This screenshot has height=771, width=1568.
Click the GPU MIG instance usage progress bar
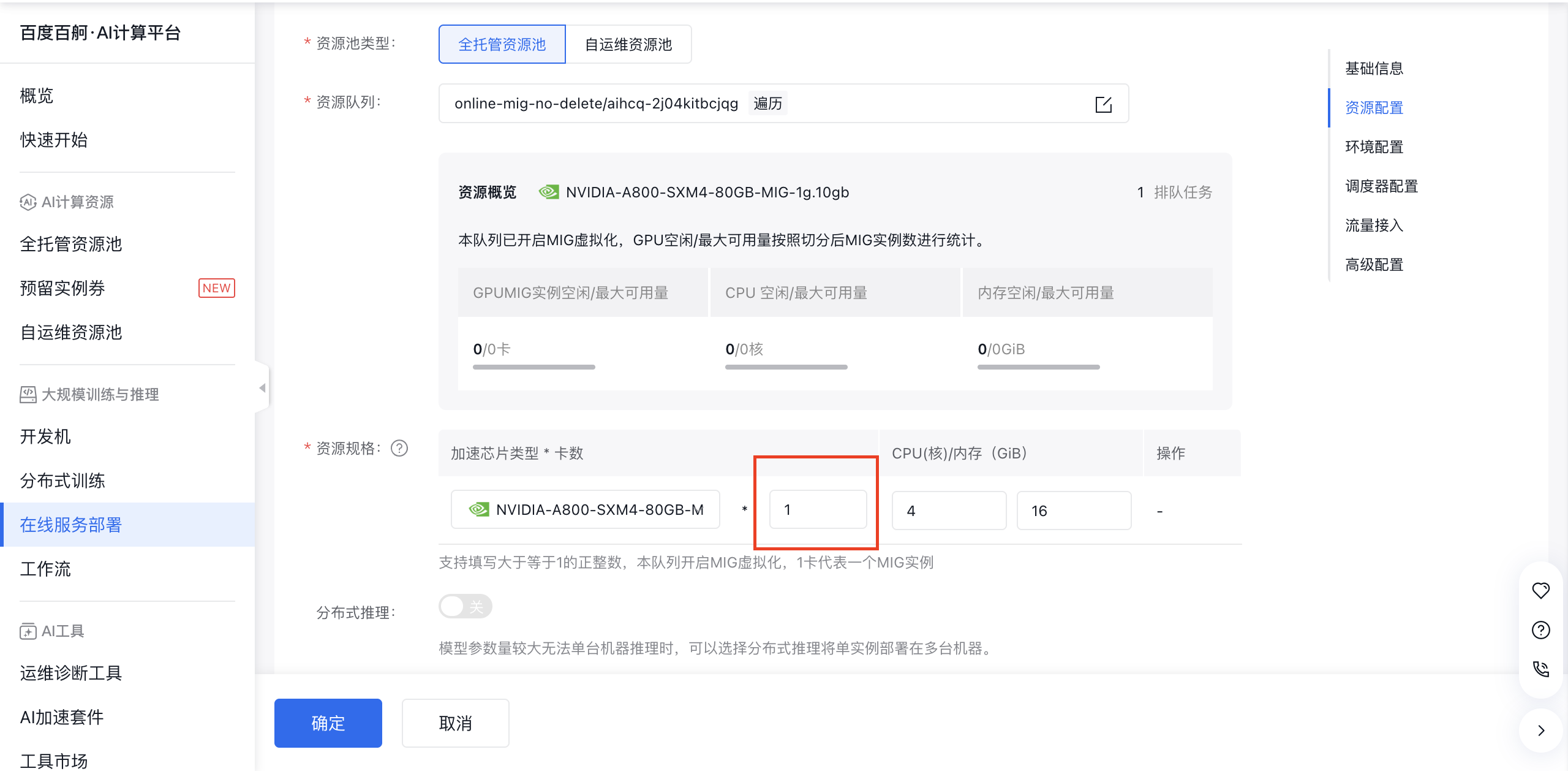tap(533, 367)
